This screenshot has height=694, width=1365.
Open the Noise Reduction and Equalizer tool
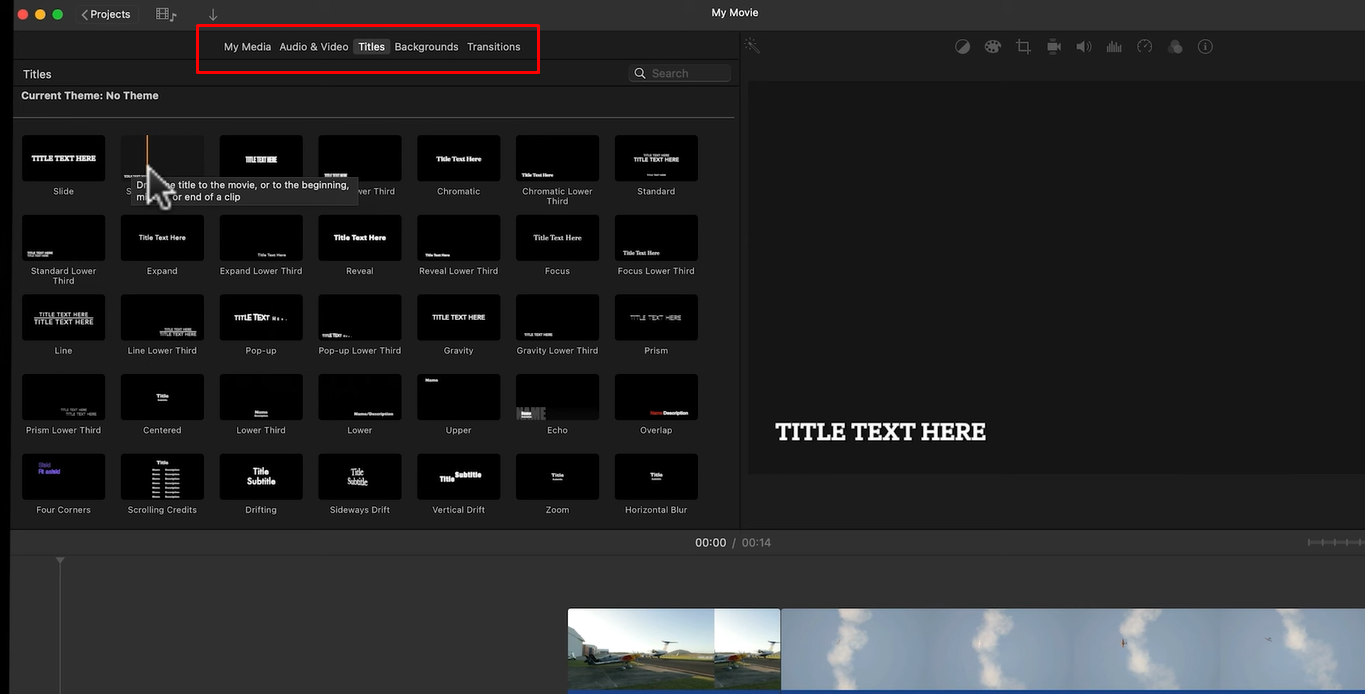(x=1114, y=46)
